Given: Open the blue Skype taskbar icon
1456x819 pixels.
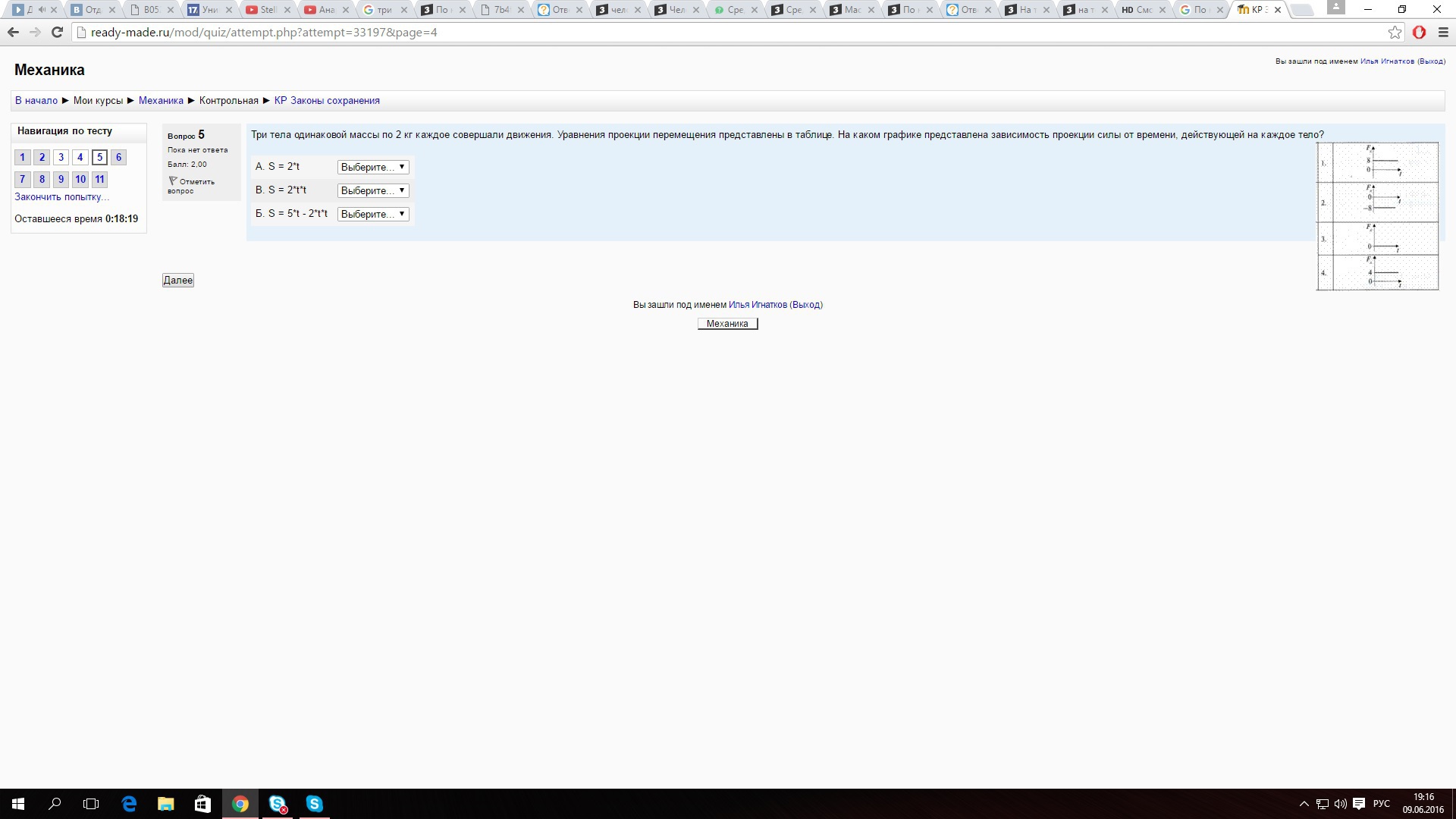Looking at the screenshot, I should [314, 804].
